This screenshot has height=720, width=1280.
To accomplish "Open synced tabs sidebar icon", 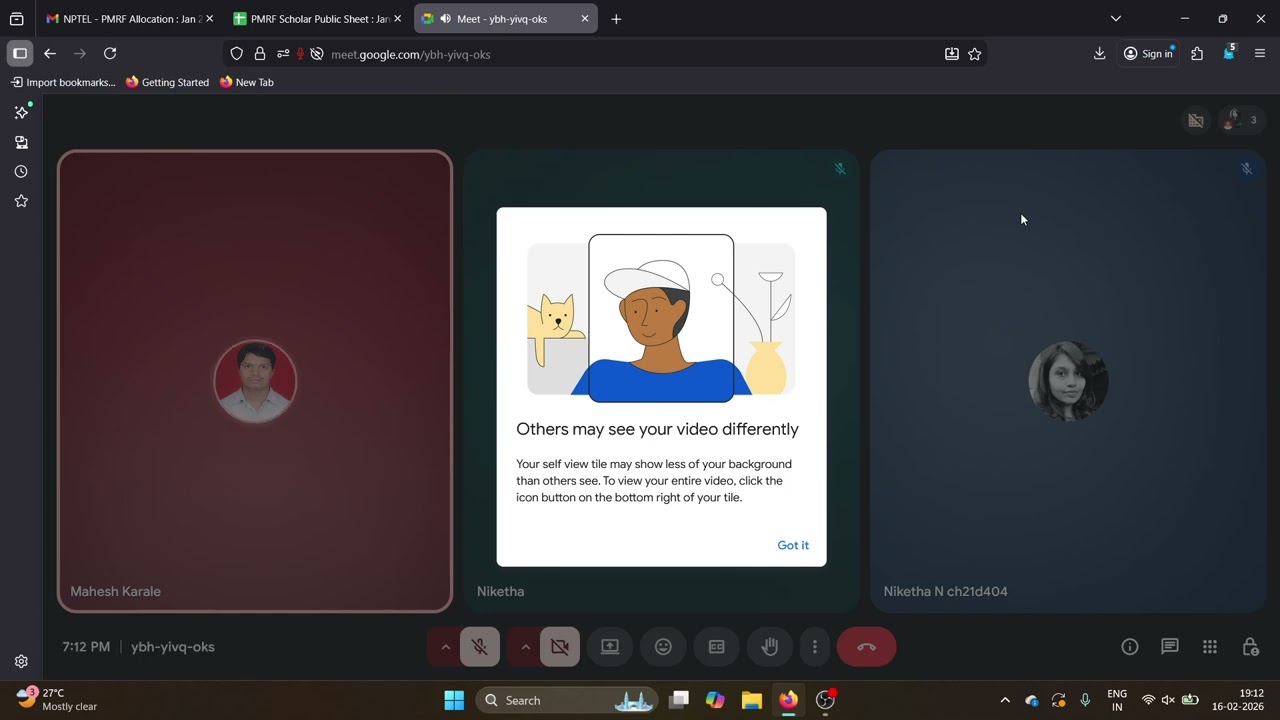I will [21, 142].
